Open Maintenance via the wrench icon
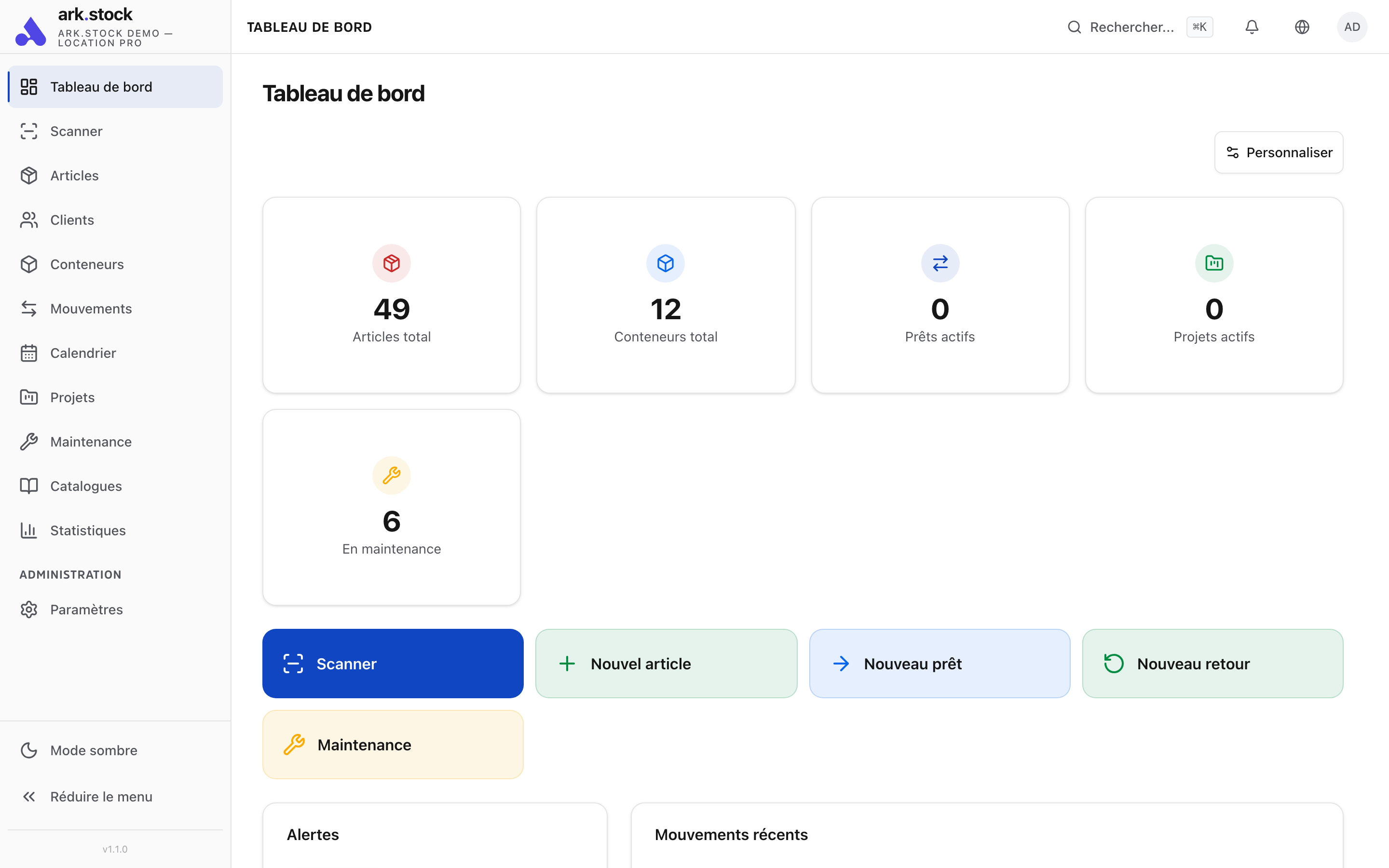The height and width of the screenshot is (868, 1389). click(x=29, y=441)
